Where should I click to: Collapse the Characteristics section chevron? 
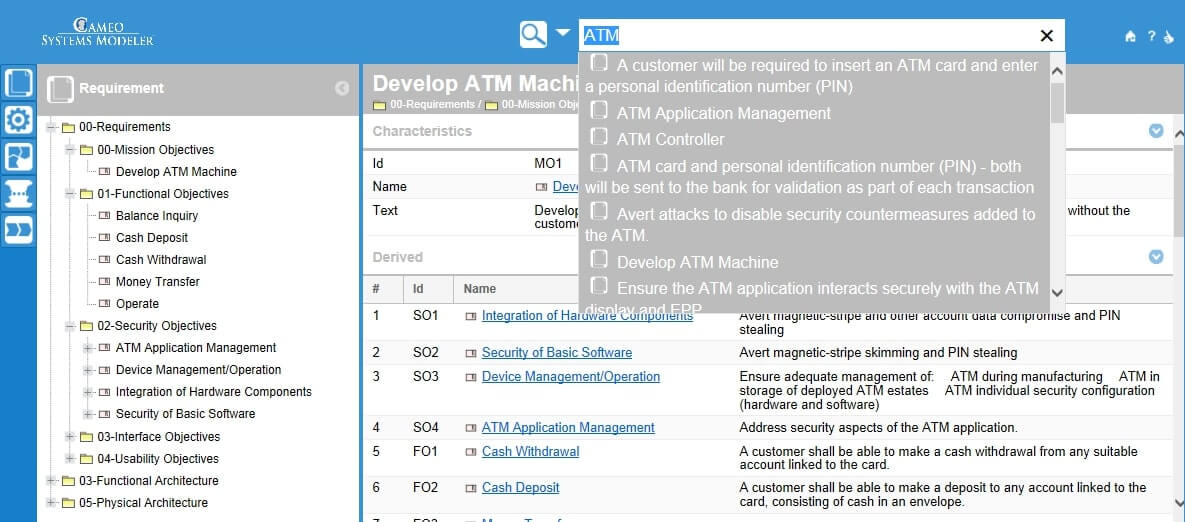pyautogui.click(x=1156, y=131)
